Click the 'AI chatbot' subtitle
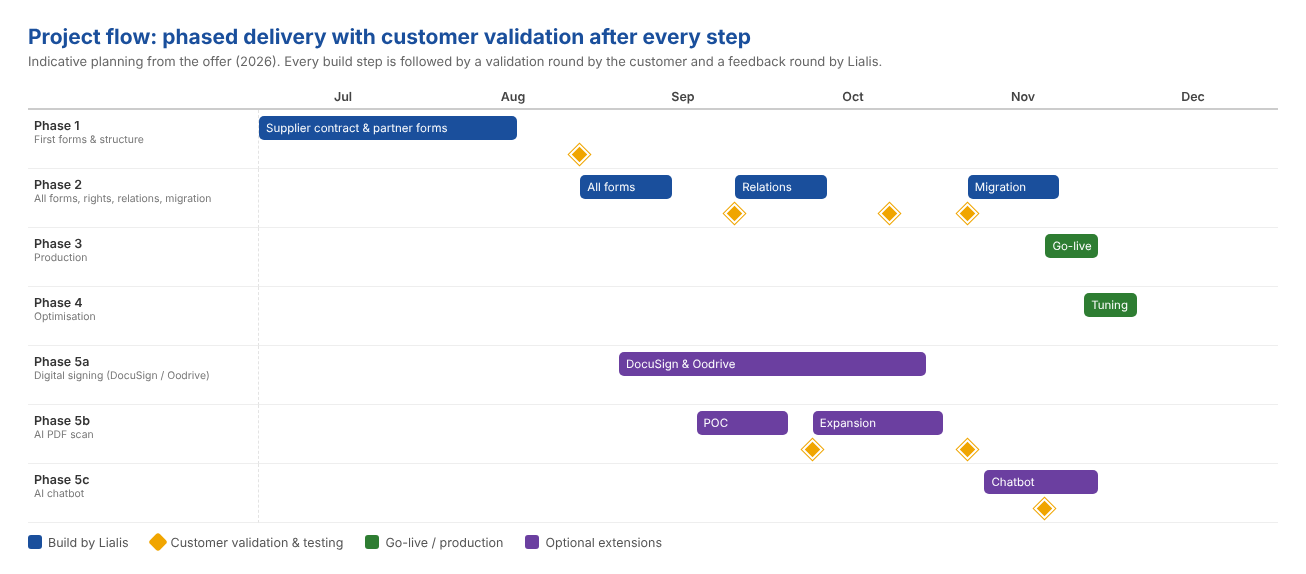The height and width of the screenshot is (574, 1306). click(59, 494)
